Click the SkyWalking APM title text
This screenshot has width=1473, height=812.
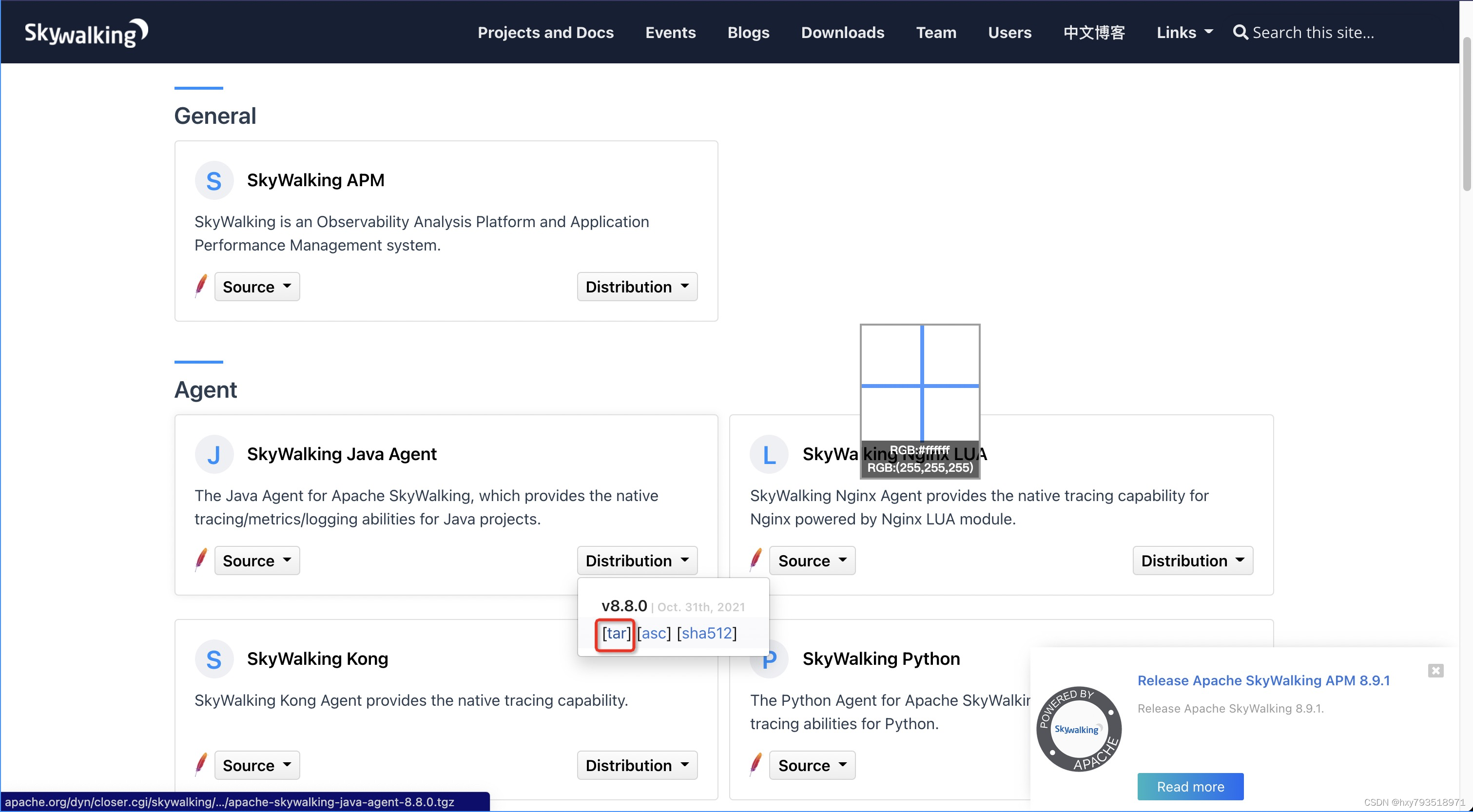[x=316, y=180]
